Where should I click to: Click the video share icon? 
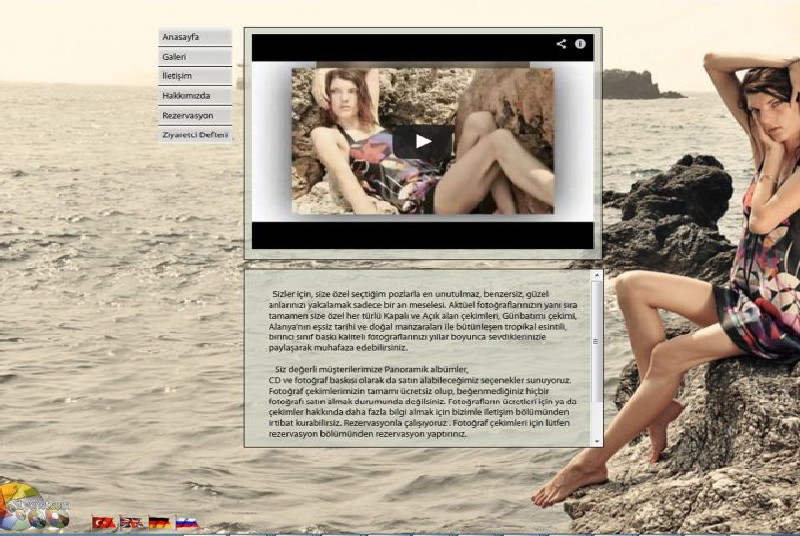point(561,44)
